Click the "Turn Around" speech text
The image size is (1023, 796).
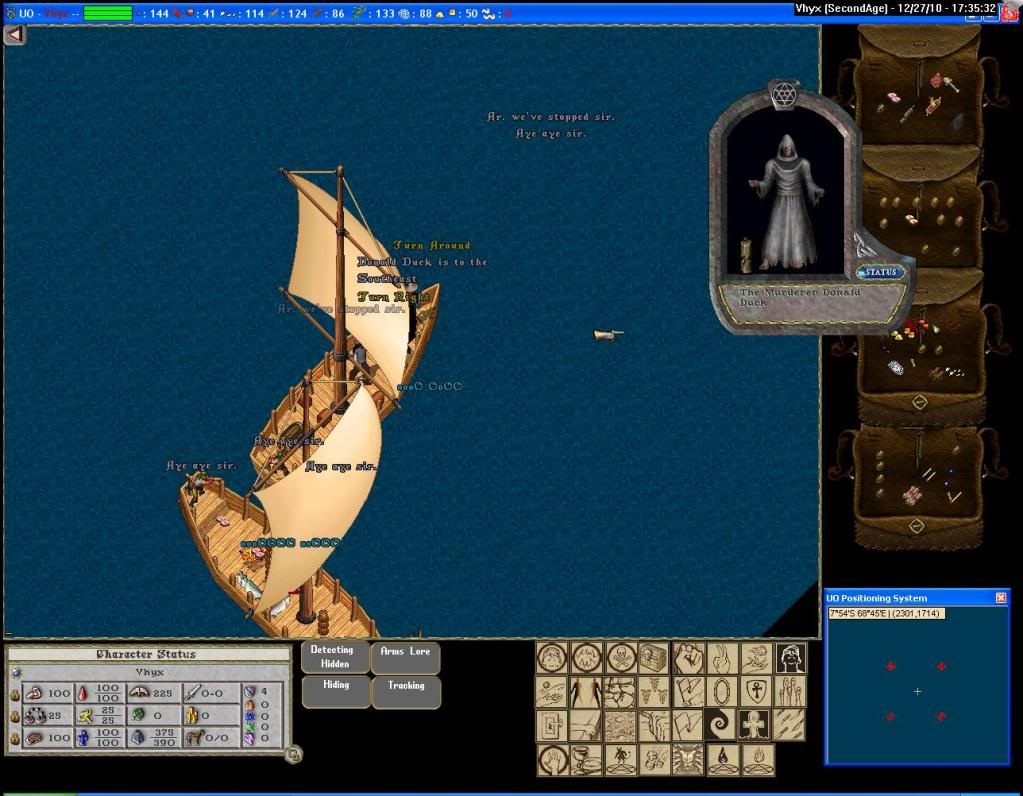pos(432,245)
